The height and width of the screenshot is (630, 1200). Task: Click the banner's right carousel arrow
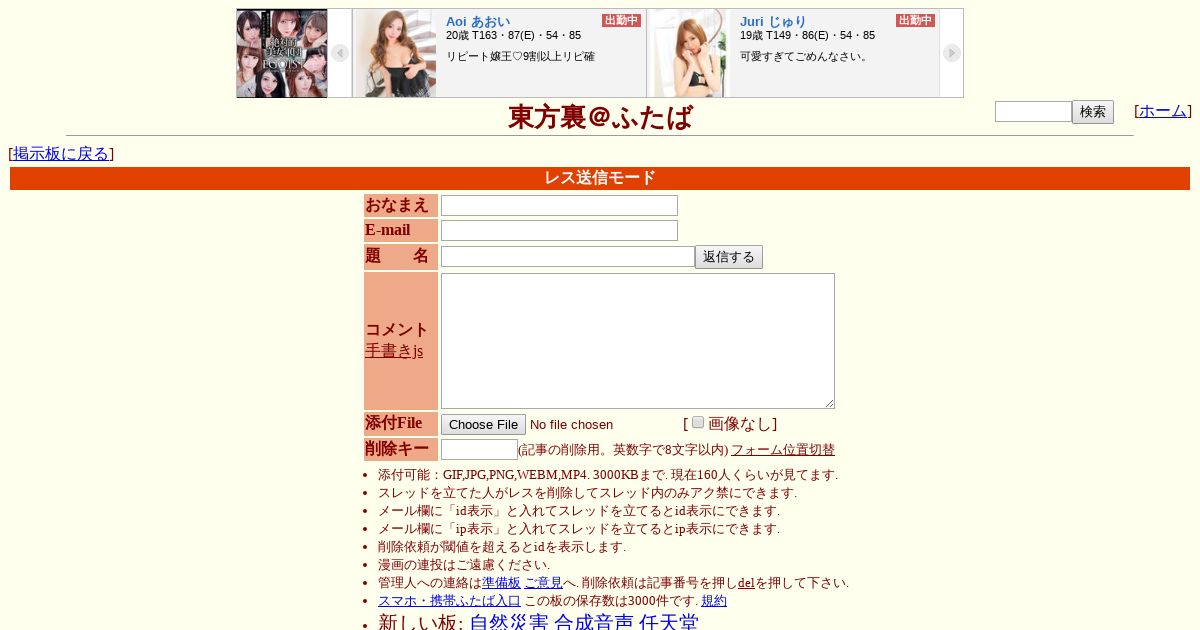952,53
